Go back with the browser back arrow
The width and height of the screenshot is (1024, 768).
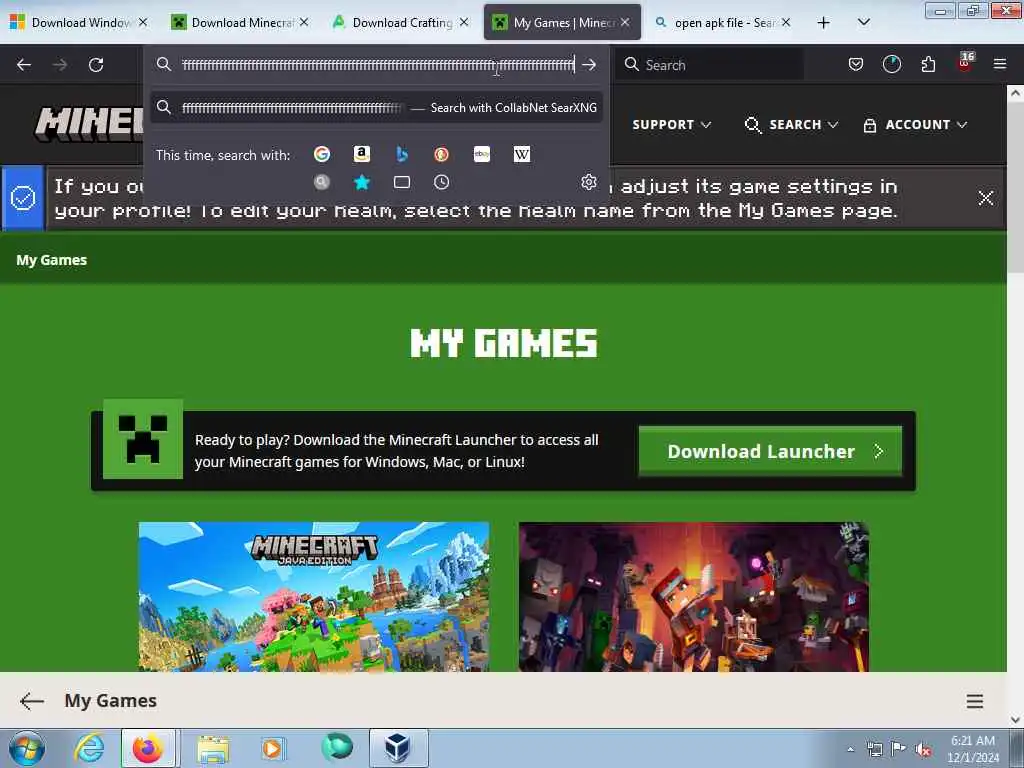[x=24, y=65]
